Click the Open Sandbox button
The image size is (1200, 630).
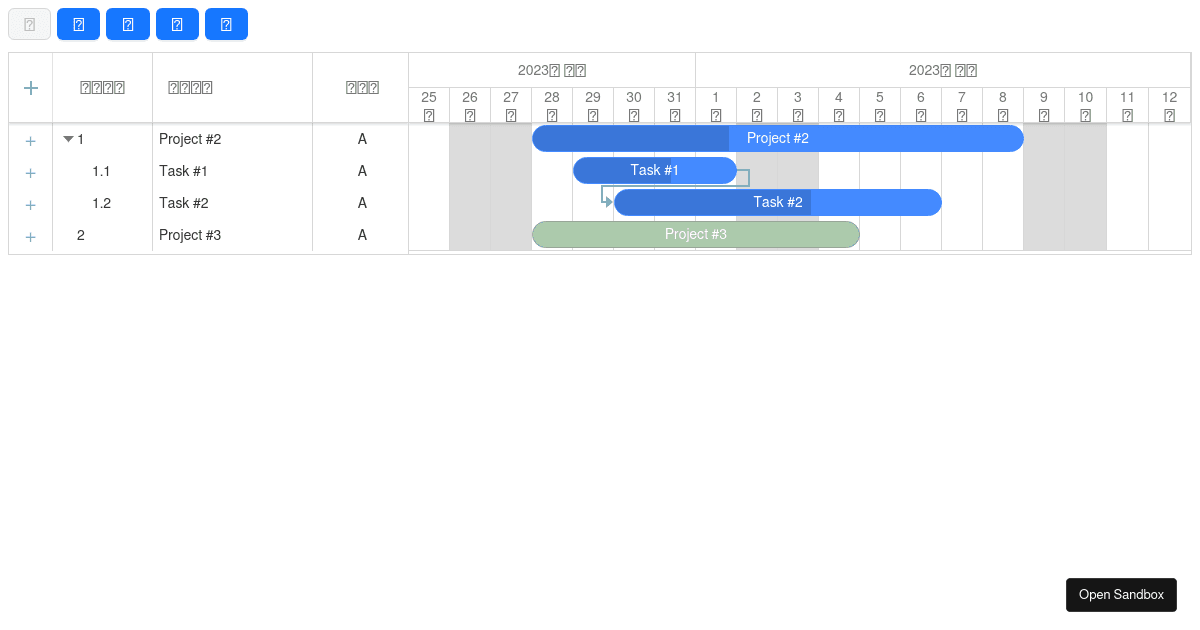pos(1121,594)
